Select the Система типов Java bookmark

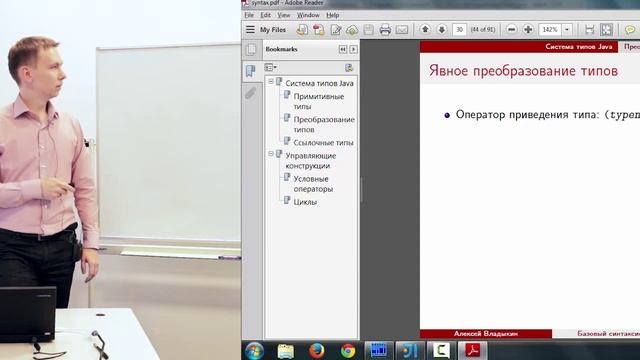(319, 83)
